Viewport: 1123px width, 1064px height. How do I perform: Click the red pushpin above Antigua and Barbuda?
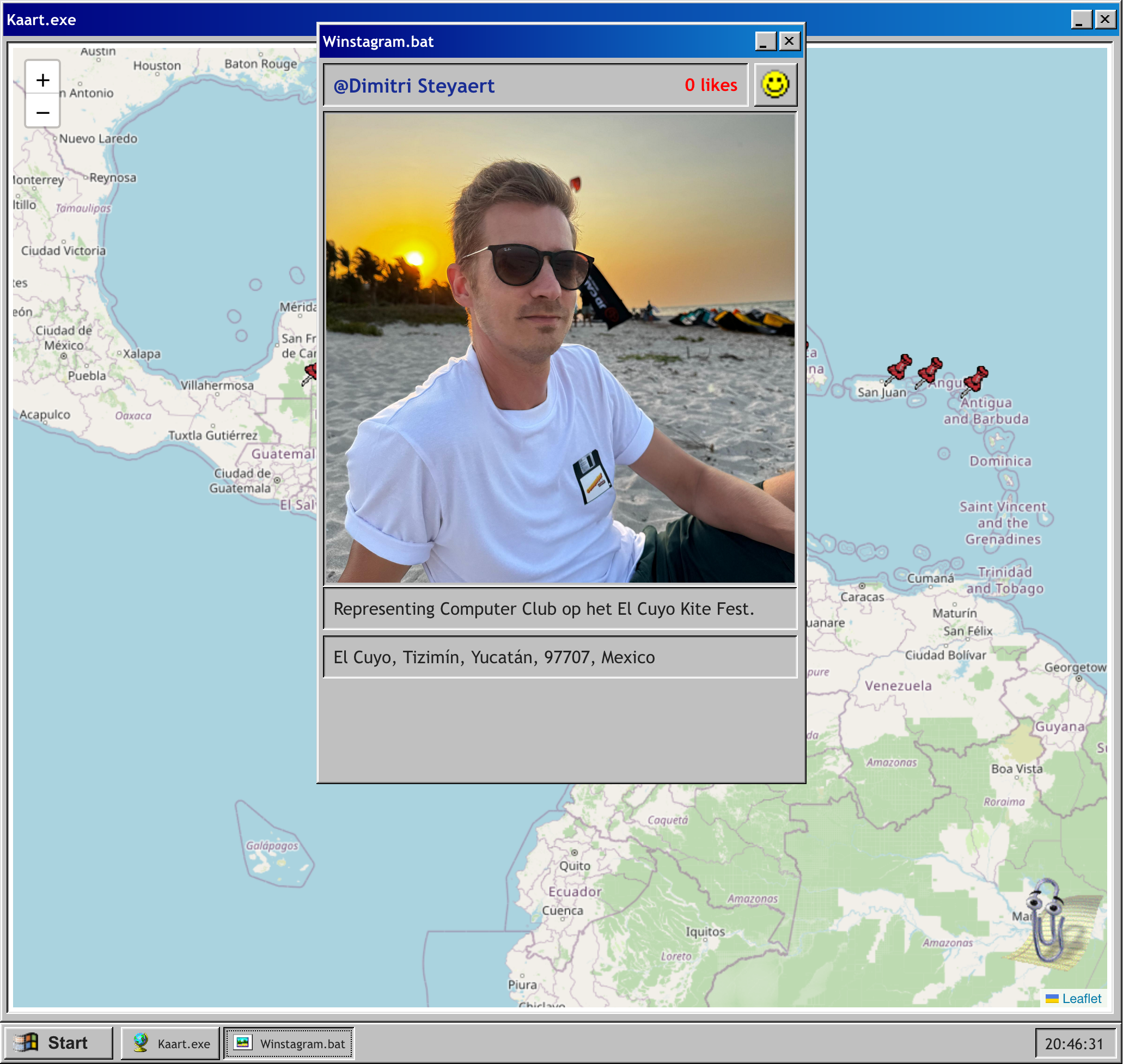[975, 380]
